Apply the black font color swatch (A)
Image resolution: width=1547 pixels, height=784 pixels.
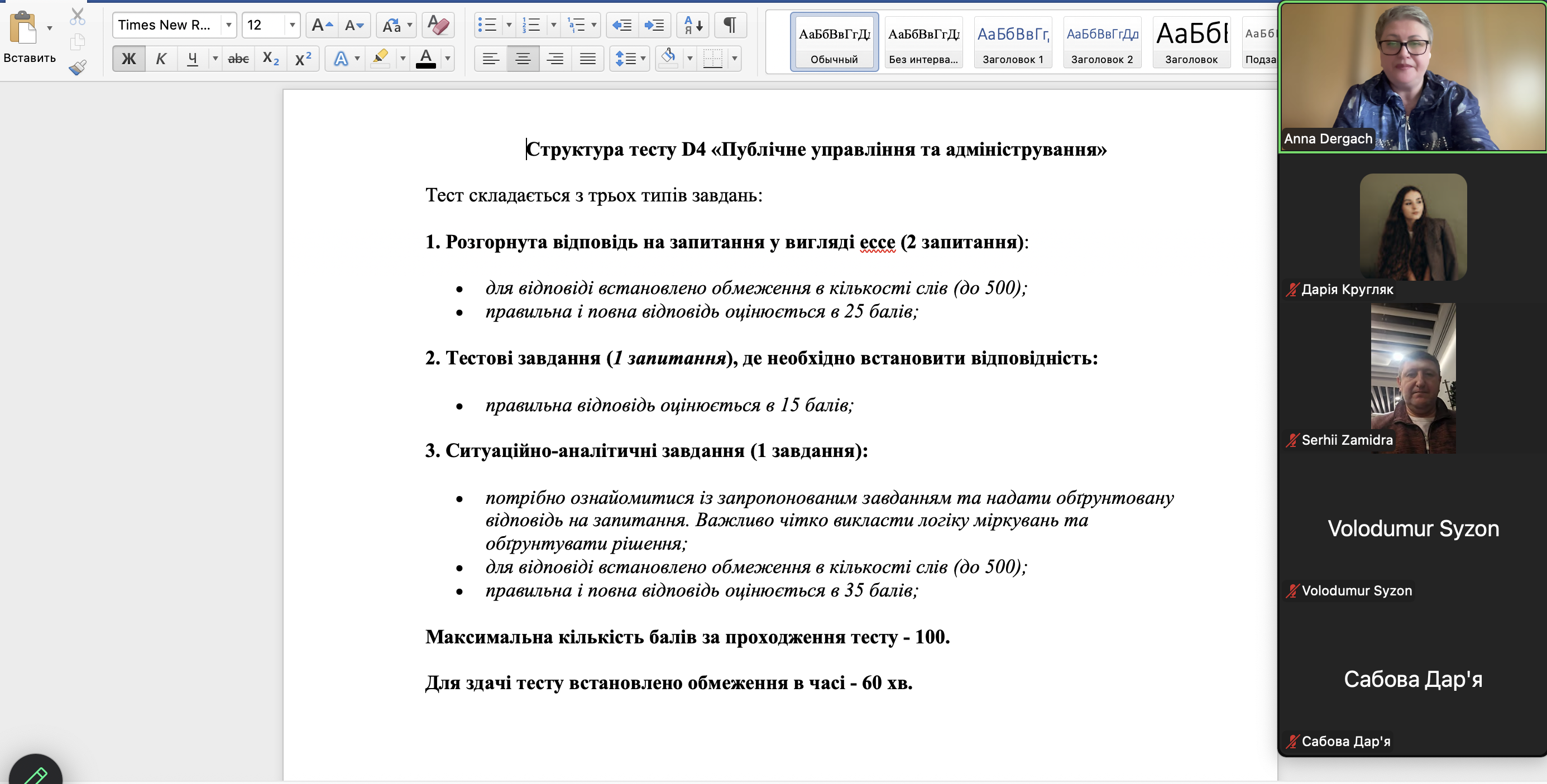coord(426,59)
